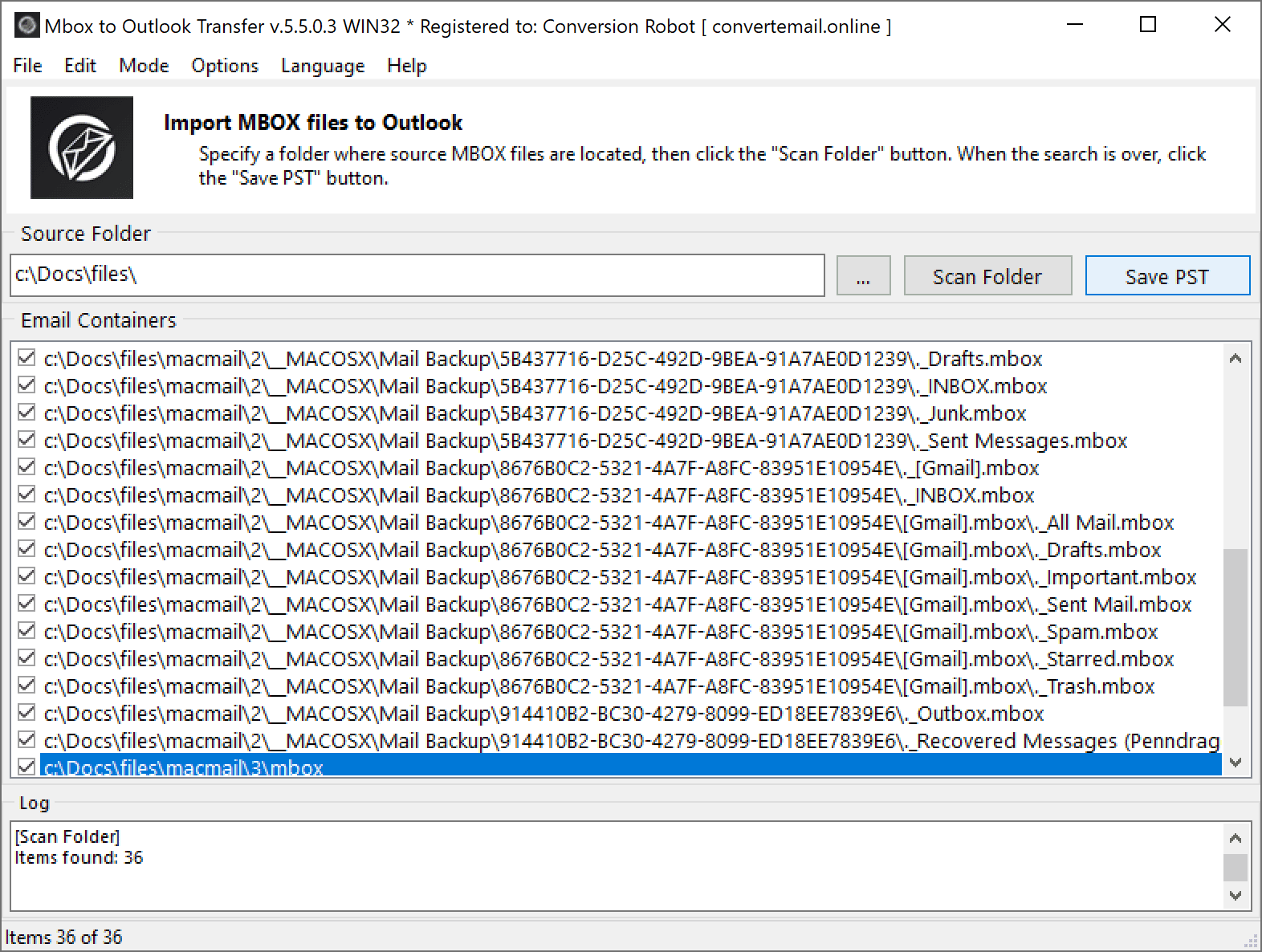Click the envelope app logo in header
The height and width of the screenshot is (952, 1262).
coord(82,148)
